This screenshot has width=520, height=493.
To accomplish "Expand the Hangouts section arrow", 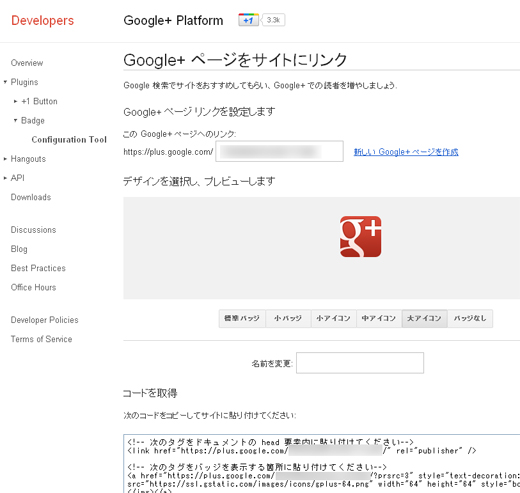I will pyautogui.click(x=5, y=159).
